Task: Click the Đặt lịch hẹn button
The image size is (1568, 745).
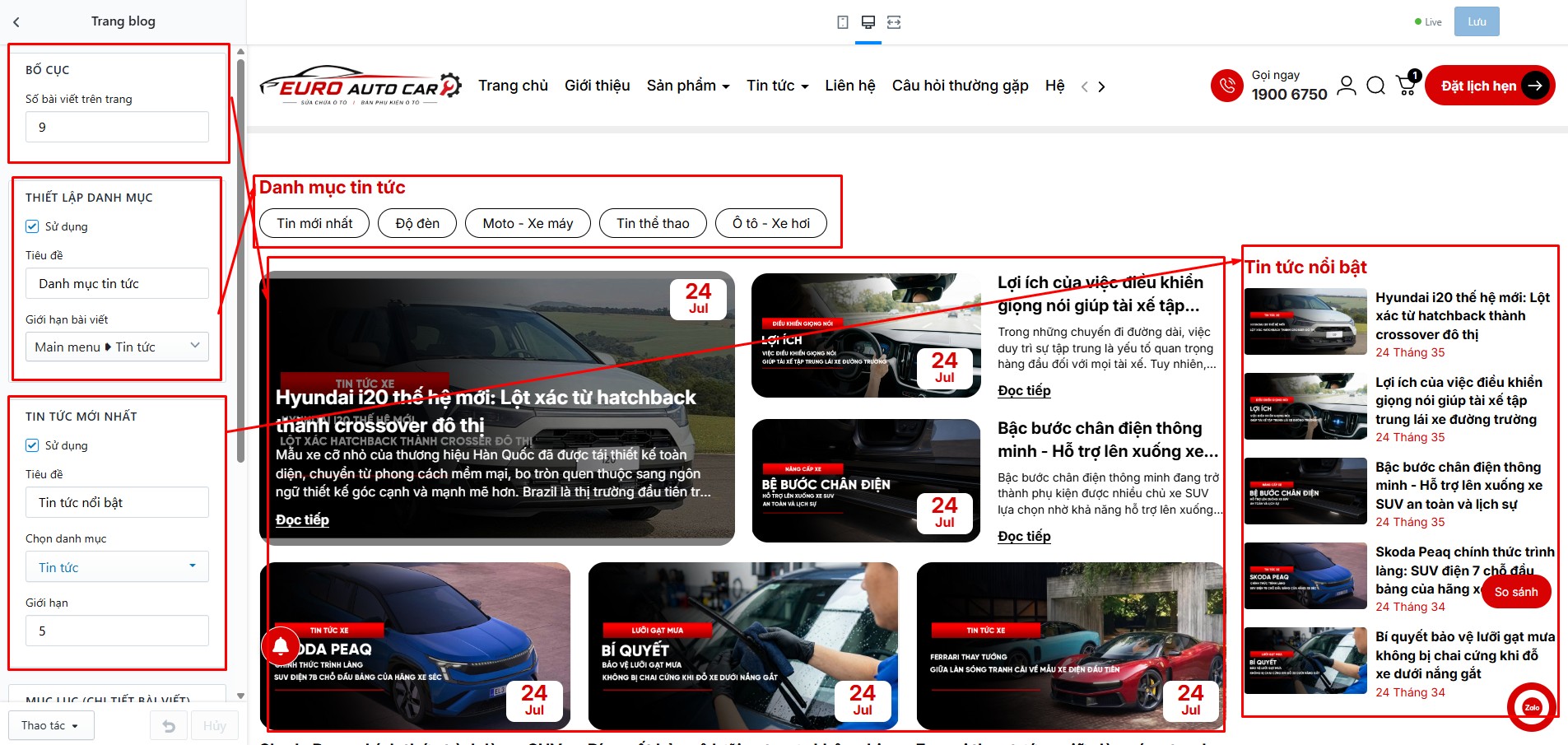Action: point(1490,86)
